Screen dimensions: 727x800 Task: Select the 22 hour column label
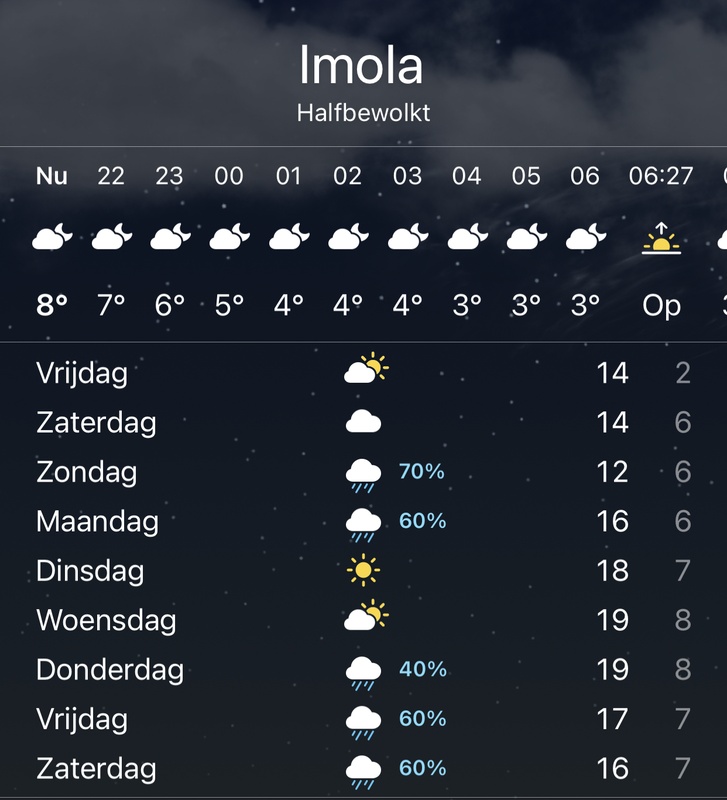(111, 176)
